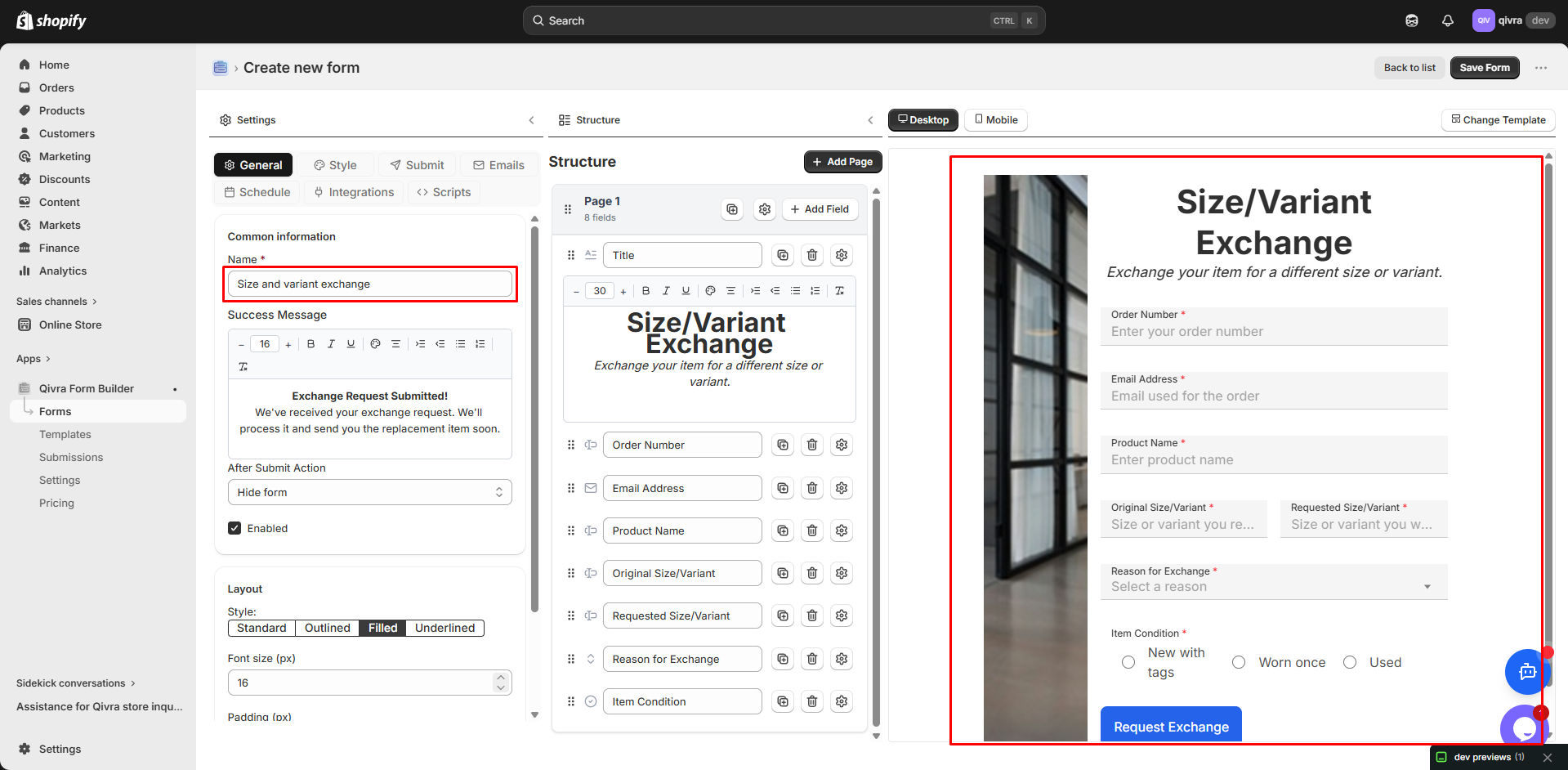Open the Integrations settings tab

coord(354,192)
